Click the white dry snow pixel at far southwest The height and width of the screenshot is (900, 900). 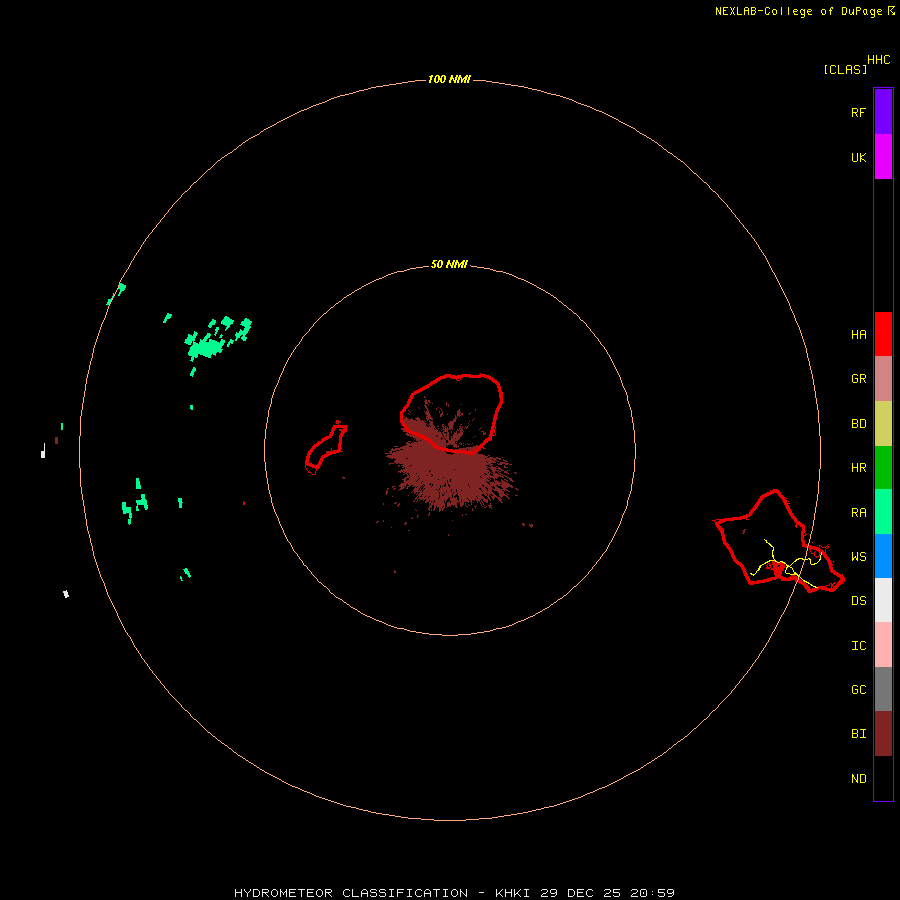point(66,594)
